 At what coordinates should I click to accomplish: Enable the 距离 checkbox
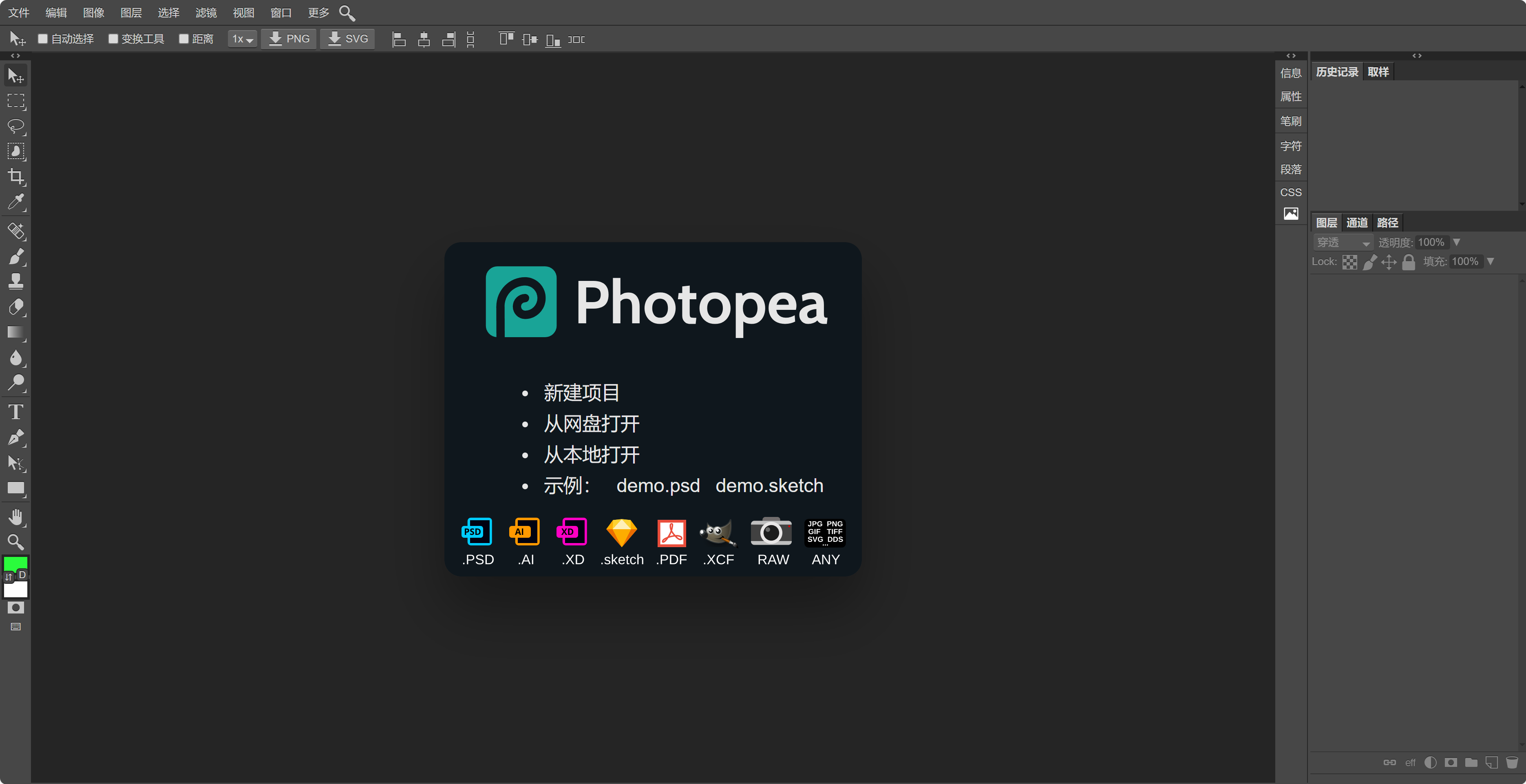pos(183,38)
